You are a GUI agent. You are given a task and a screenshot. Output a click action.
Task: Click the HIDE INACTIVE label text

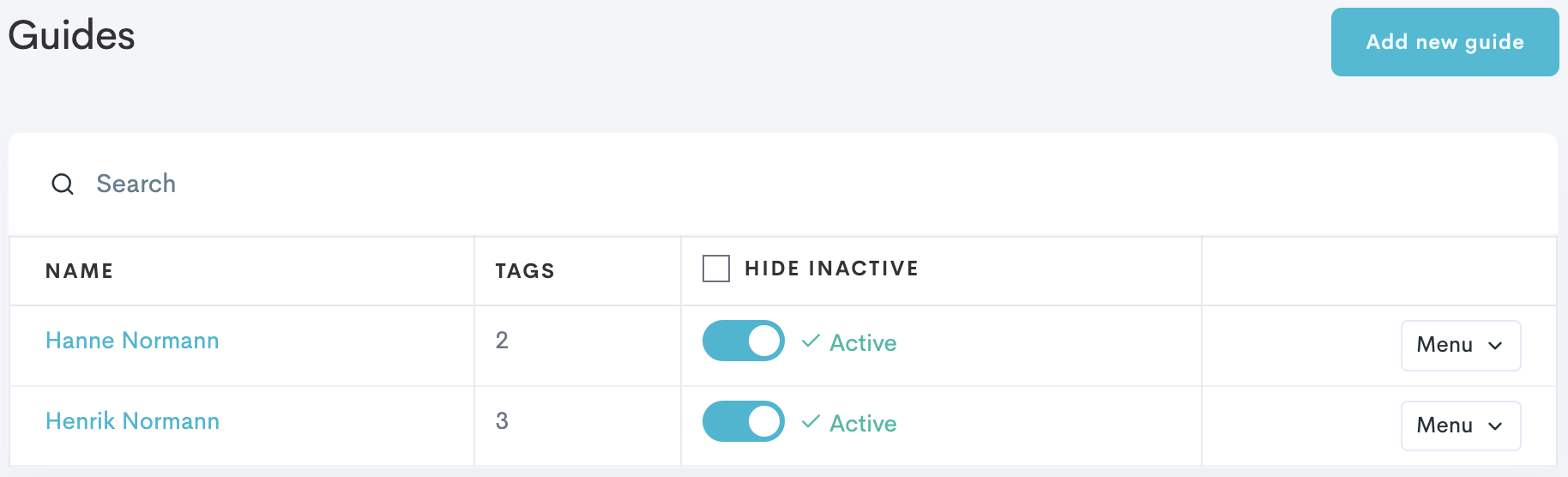(x=831, y=269)
